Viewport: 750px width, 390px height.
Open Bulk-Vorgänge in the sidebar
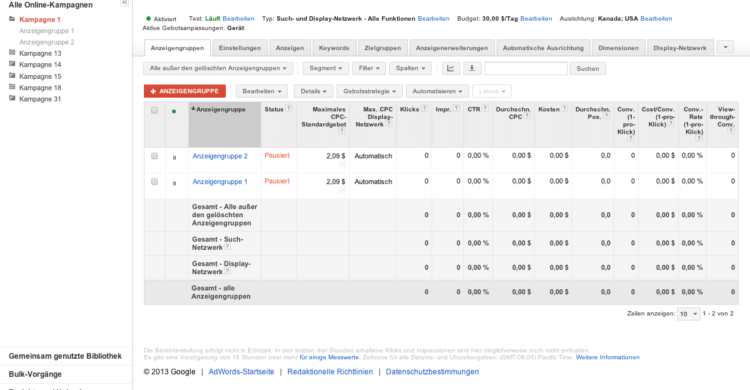[35, 374]
